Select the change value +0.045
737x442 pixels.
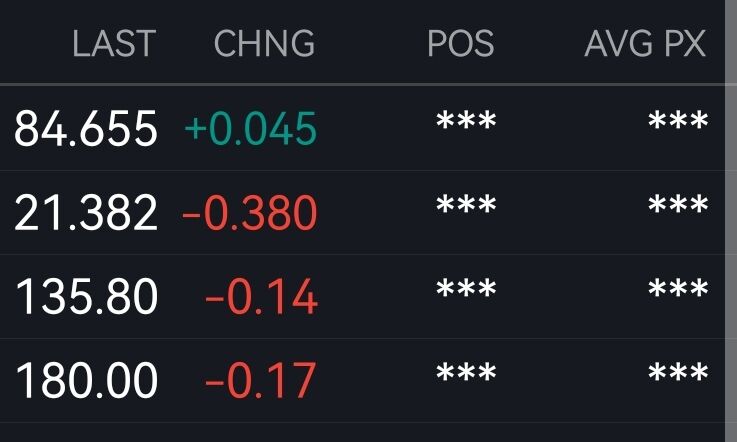click(x=251, y=128)
